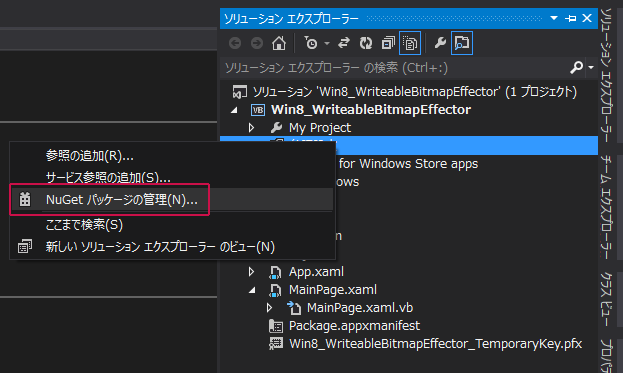Click the VB project icon
The height and width of the screenshot is (373, 623).
pyautogui.click(x=258, y=110)
